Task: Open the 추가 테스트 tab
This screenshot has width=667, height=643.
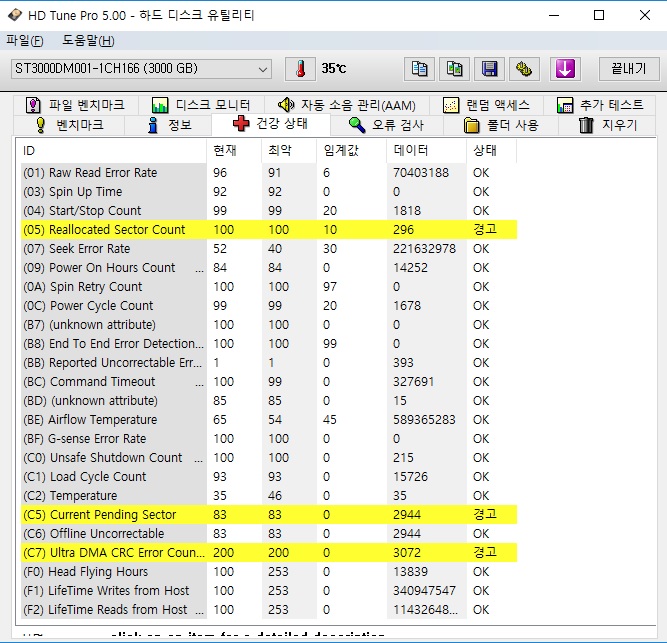Action: (x=600, y=105)
